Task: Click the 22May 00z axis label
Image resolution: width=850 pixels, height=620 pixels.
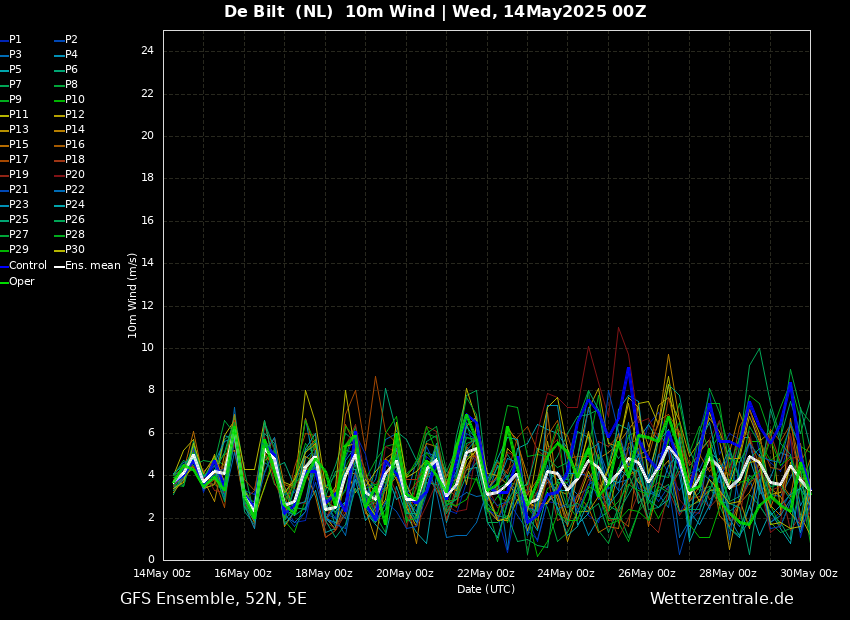Action: (x=486, y=573)
